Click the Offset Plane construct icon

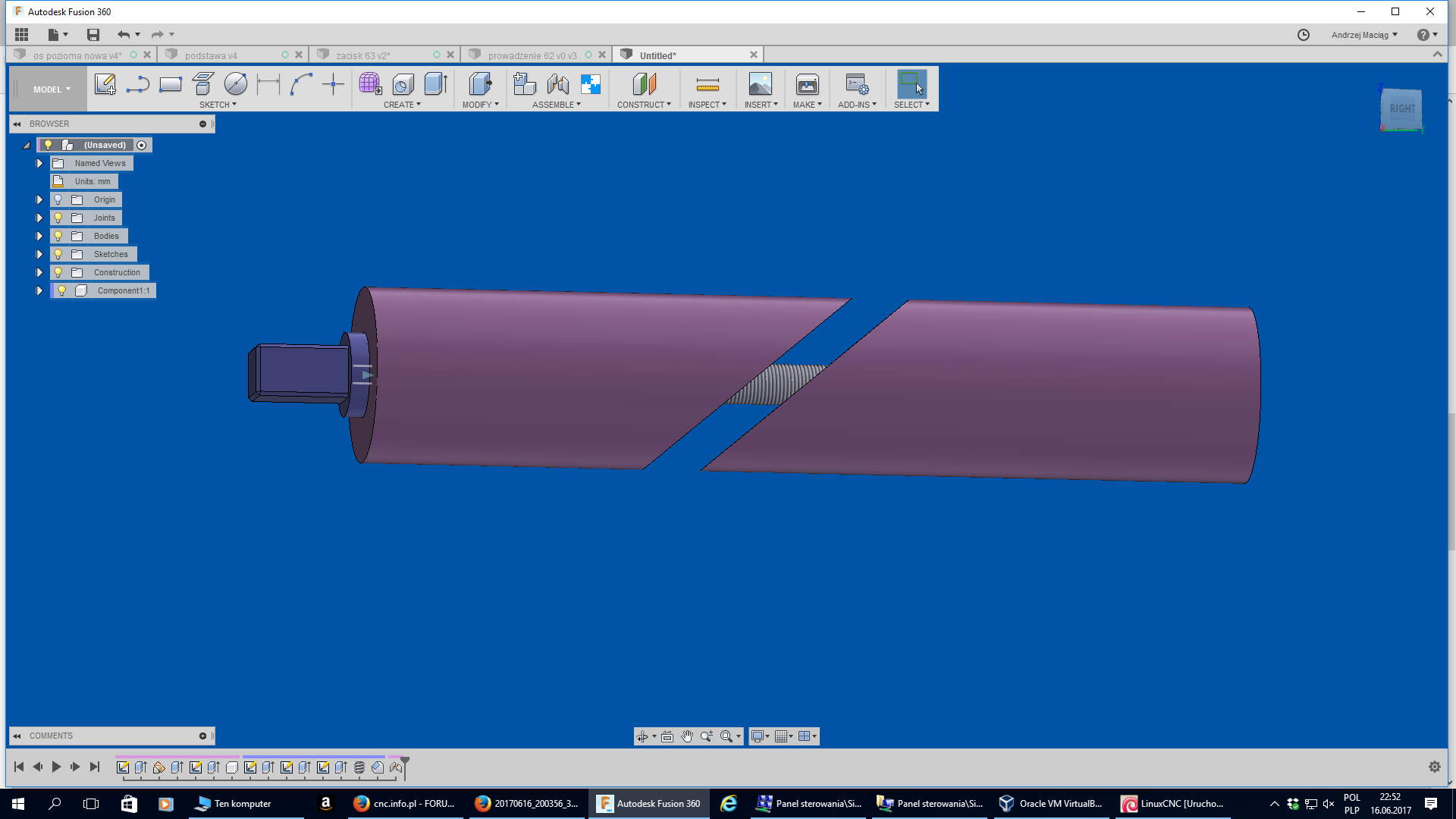coord(644,84)
